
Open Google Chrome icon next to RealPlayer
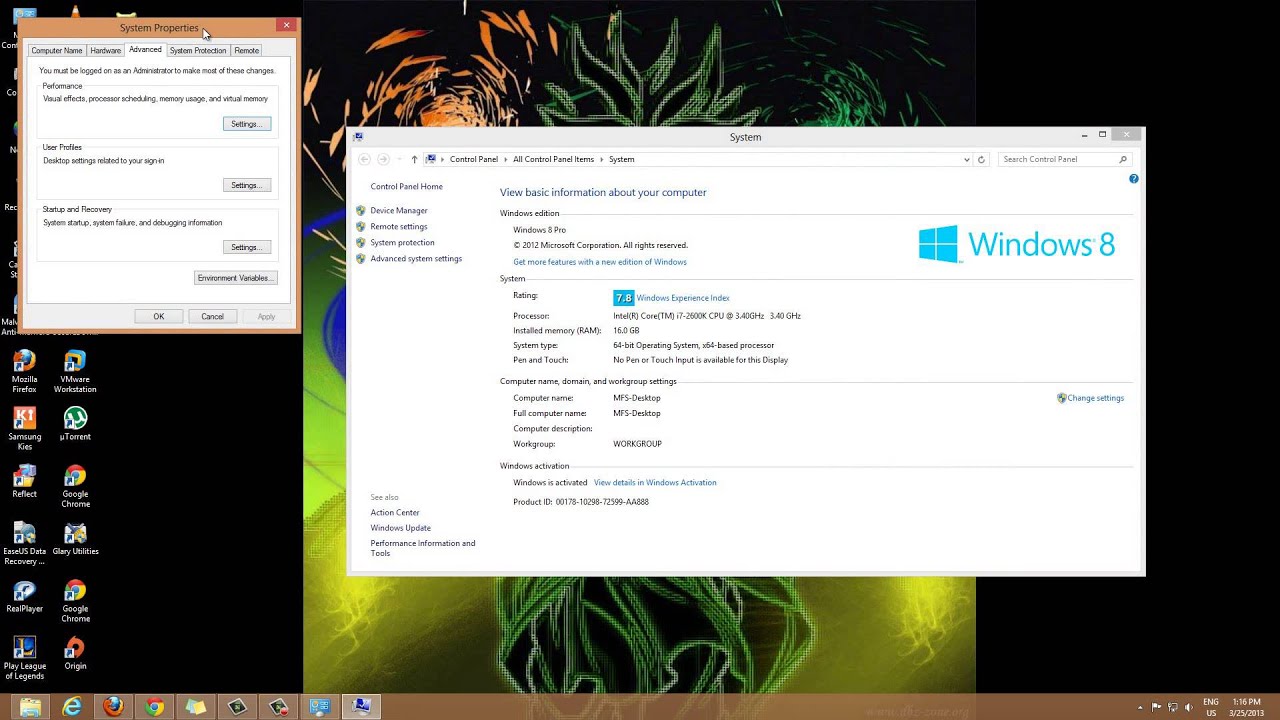pyautogui.click(x=75, y=600)
